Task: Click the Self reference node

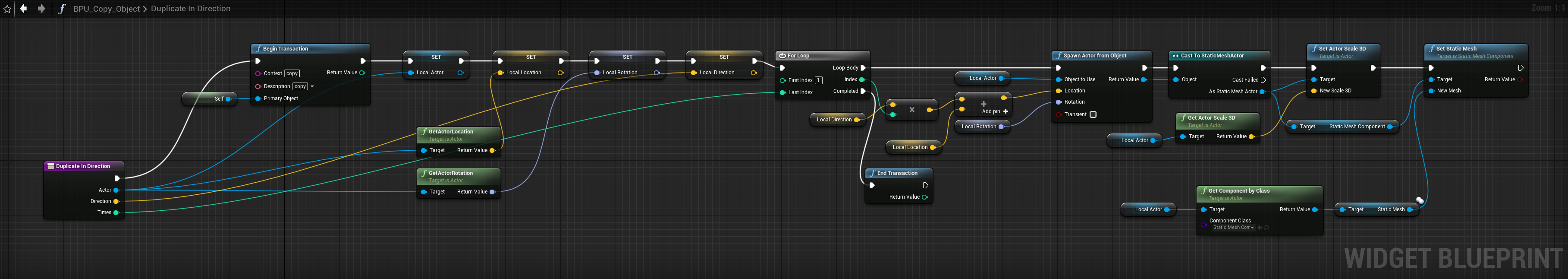Action: pyautogui.click(x=210, y=98)
